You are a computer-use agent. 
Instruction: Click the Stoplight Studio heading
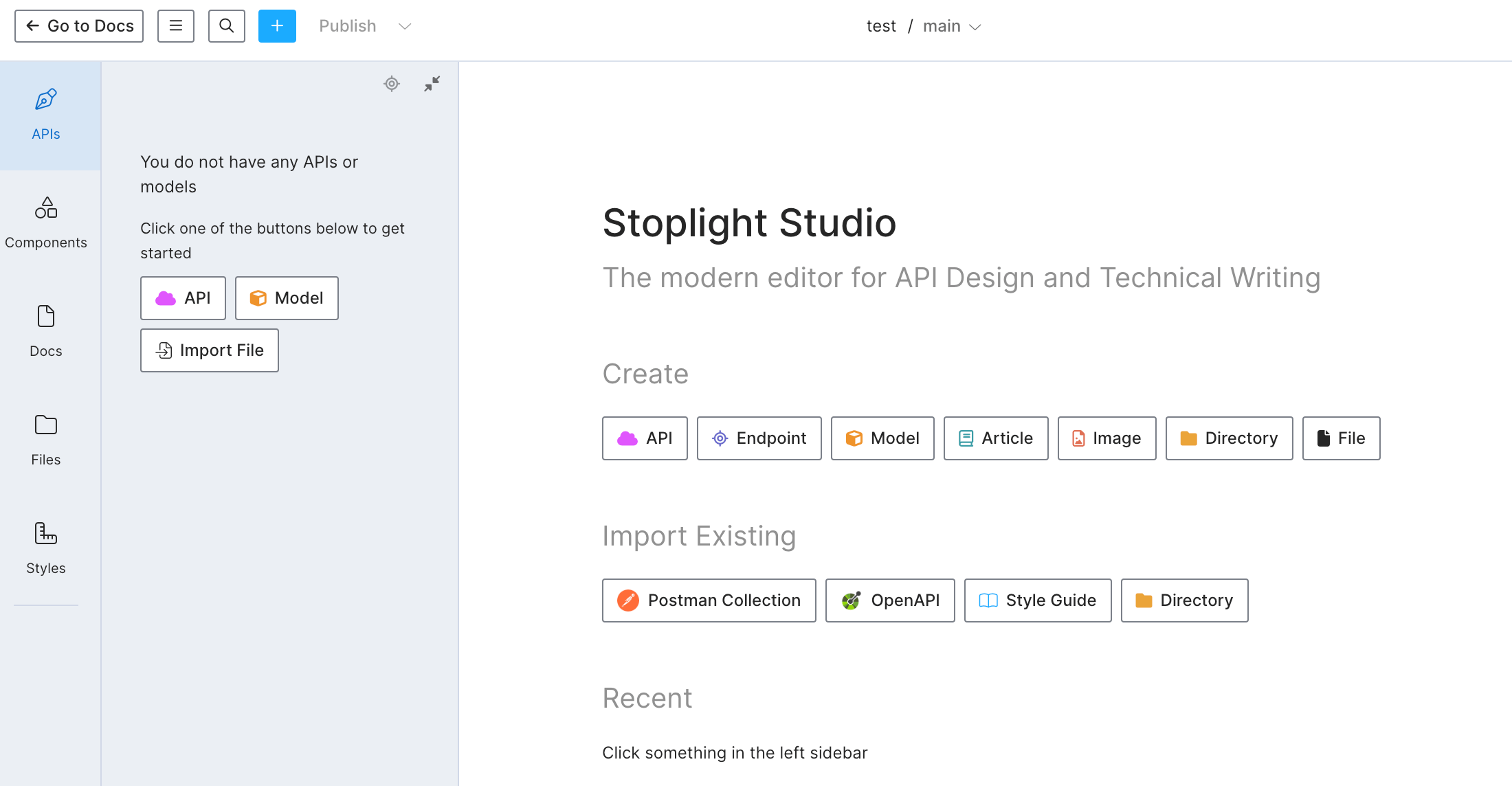click(x=749, y=223)
